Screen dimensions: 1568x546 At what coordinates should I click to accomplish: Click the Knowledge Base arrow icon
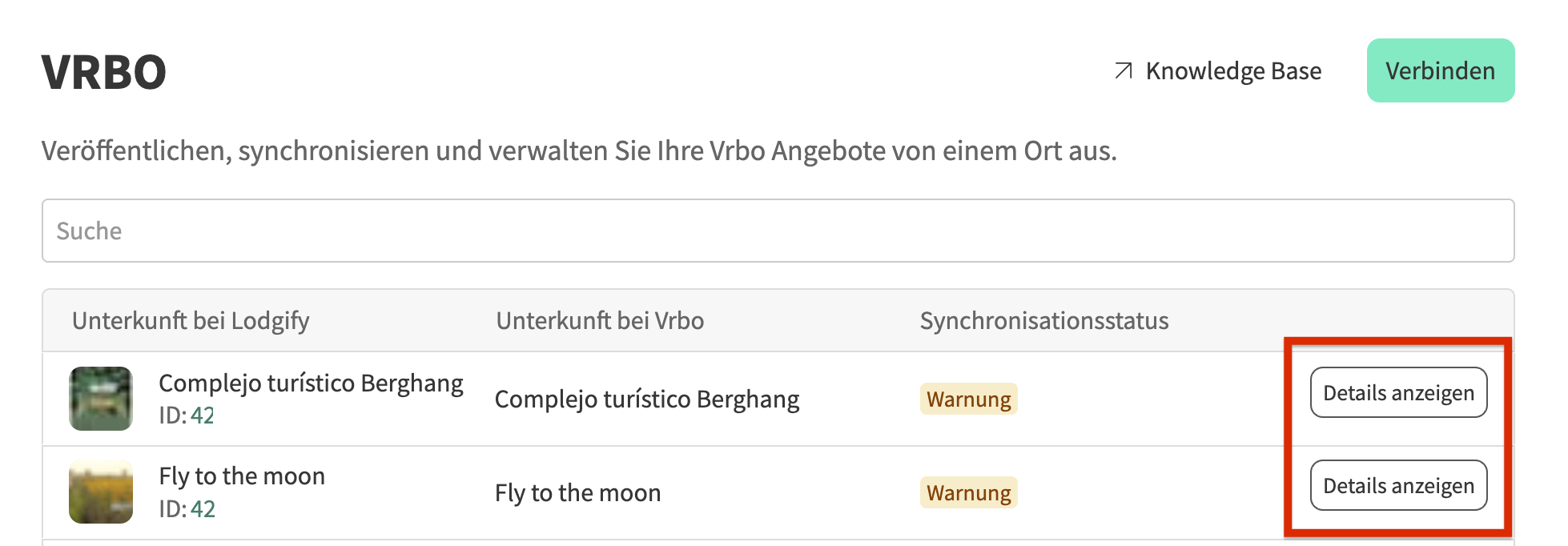coord(1124,71)
